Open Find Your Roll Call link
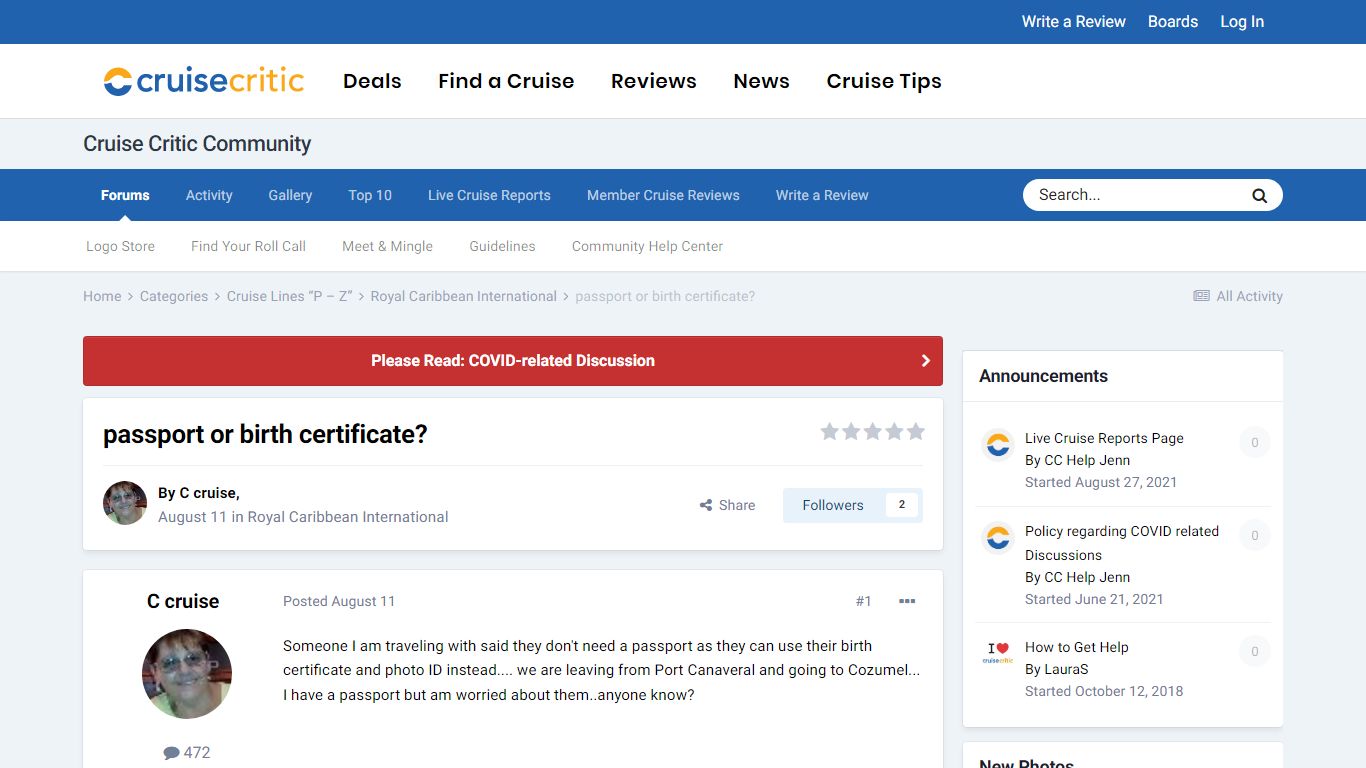 [x=248, y=246]
